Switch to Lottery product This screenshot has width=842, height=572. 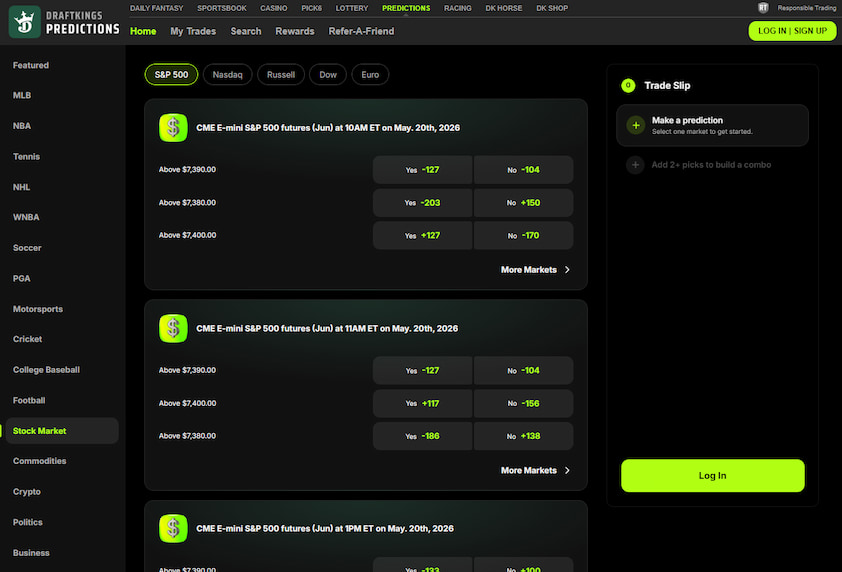(x=352, y=8)
